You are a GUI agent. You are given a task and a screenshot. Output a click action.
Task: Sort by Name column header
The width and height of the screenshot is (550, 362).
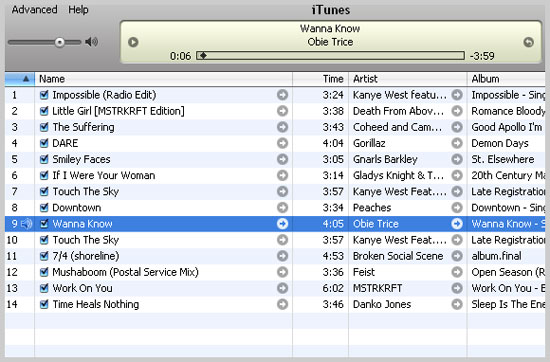tap(163, 79)
